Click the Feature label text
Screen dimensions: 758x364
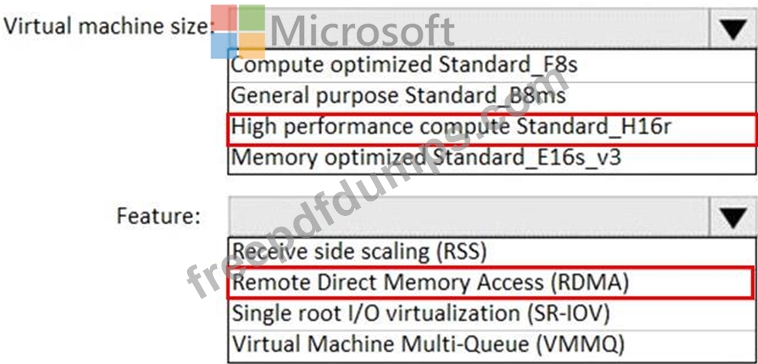[x=159, y=215]
